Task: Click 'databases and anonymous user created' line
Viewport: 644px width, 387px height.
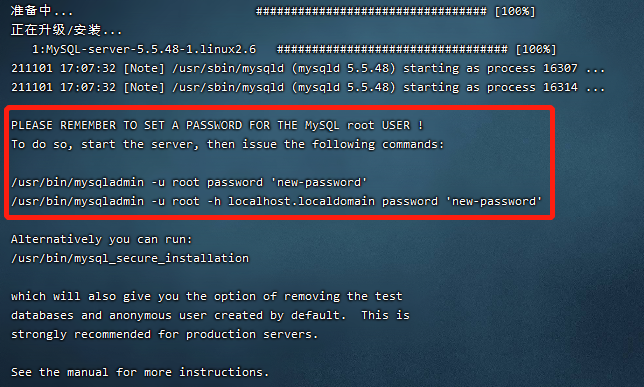Action: (x=210, y=315)
